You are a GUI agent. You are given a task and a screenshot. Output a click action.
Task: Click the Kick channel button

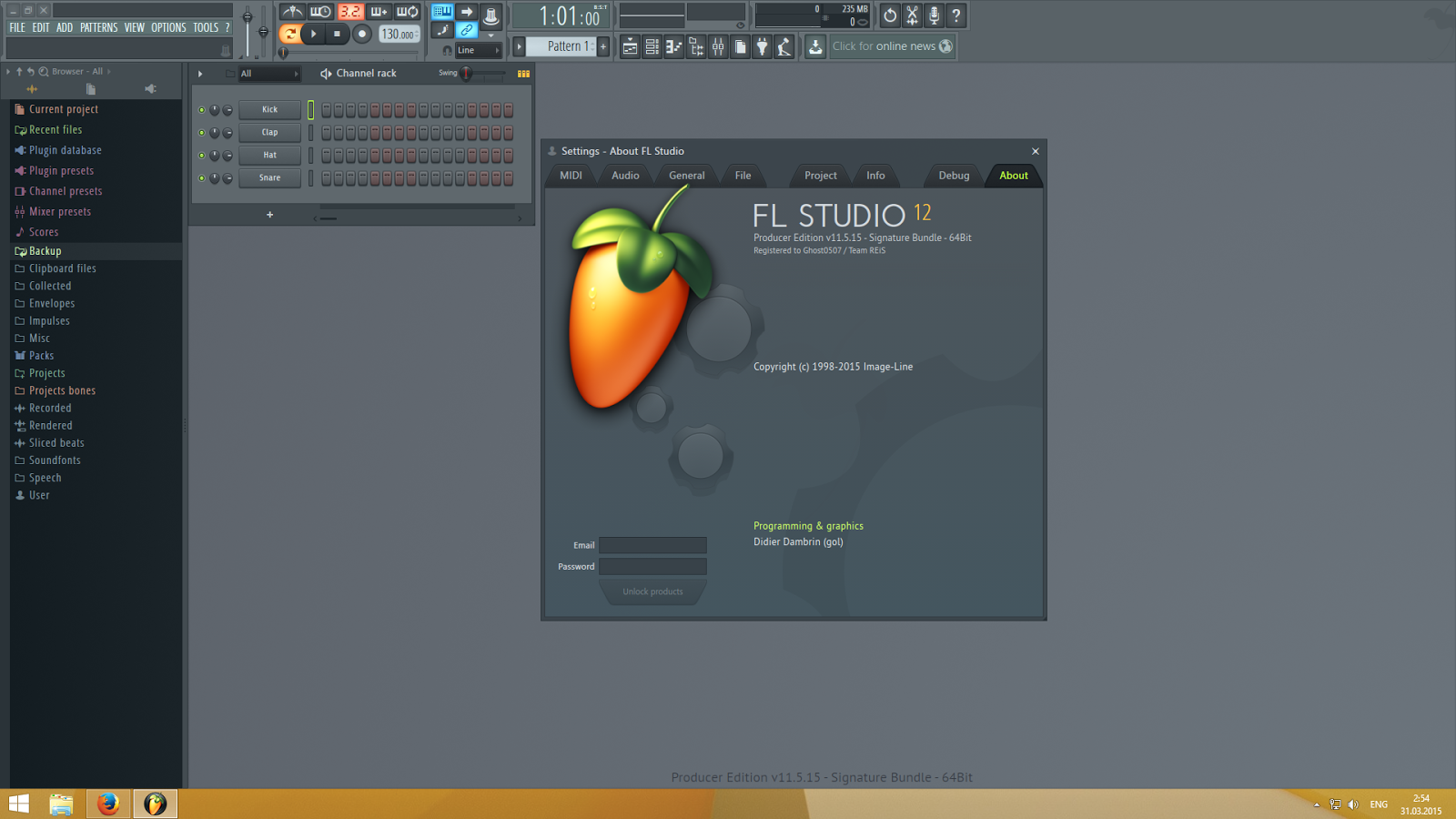pos(269,110)
